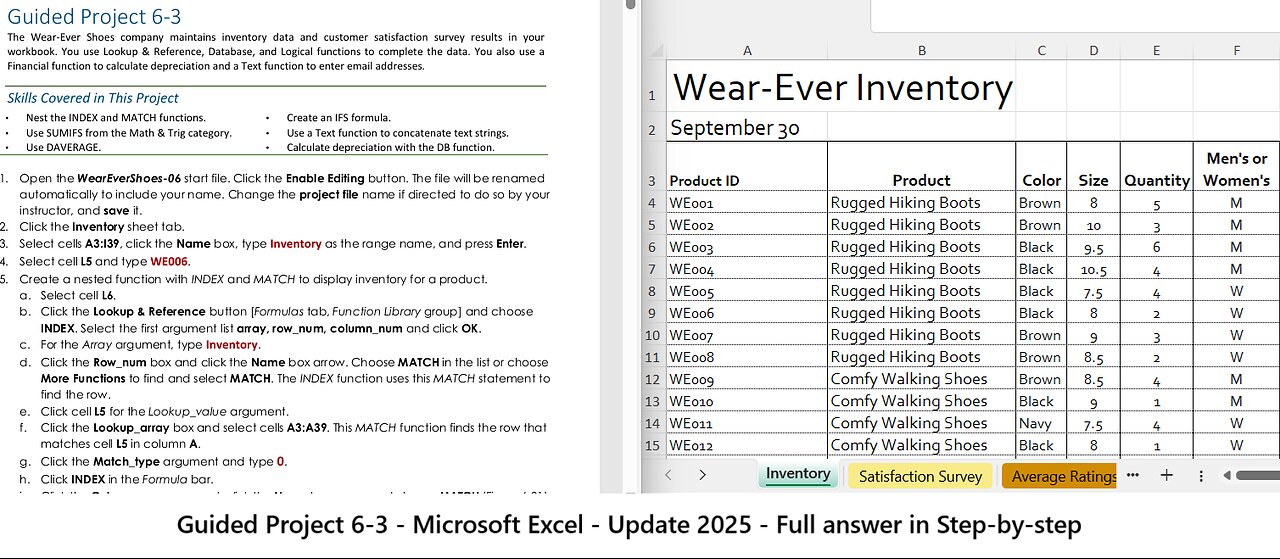
Task: Show hidden sheet tabs via the ellipsis
Action: pyautogui.click(x=1133, y=475)
